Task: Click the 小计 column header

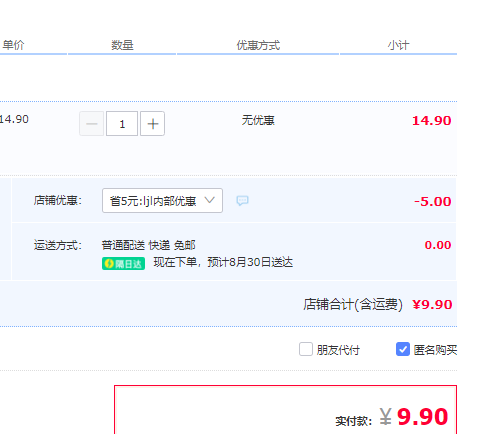Action: pyautogui.click(x=398, y=45)
